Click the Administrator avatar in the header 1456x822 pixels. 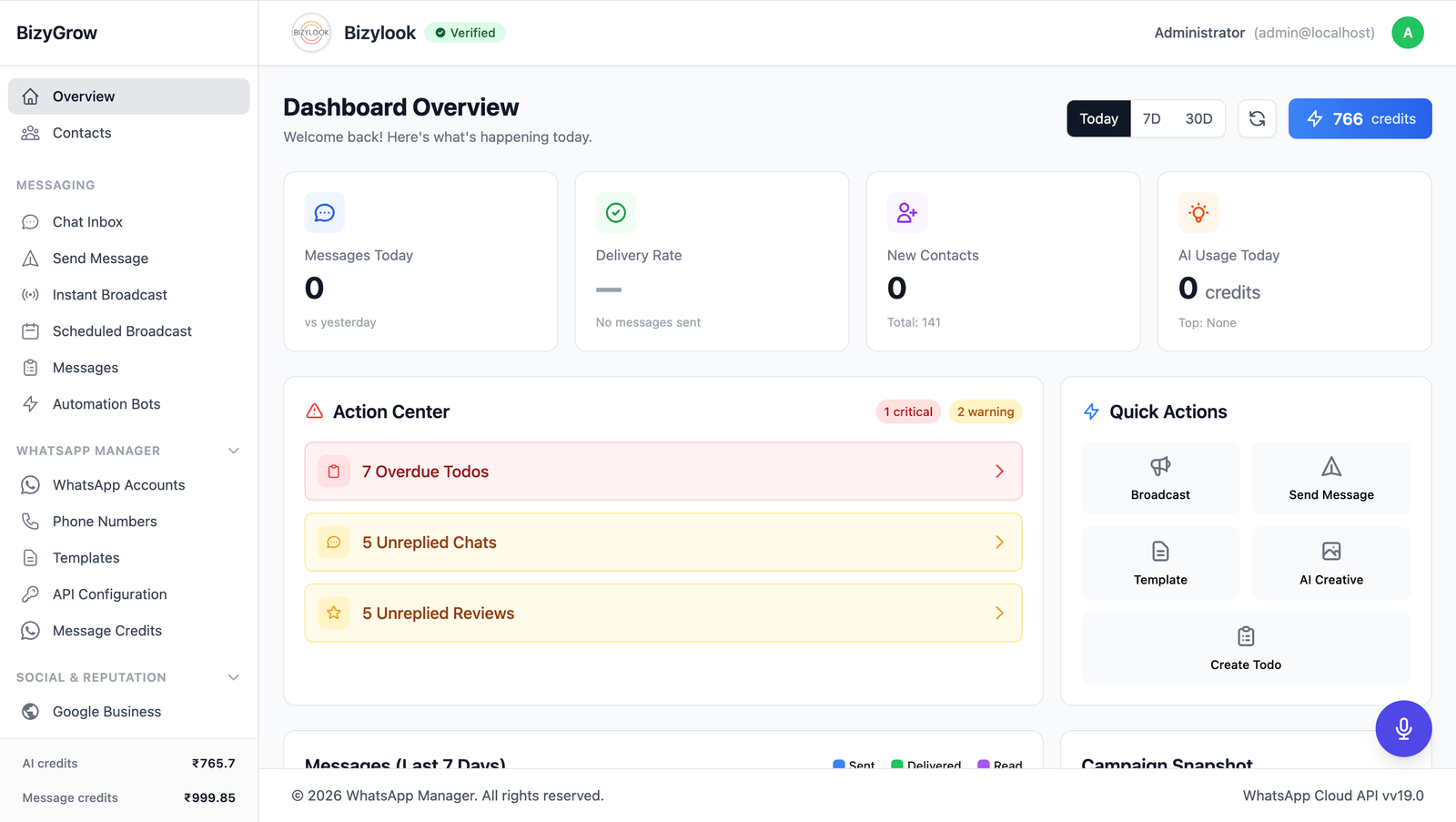(x=1407, y=32)
